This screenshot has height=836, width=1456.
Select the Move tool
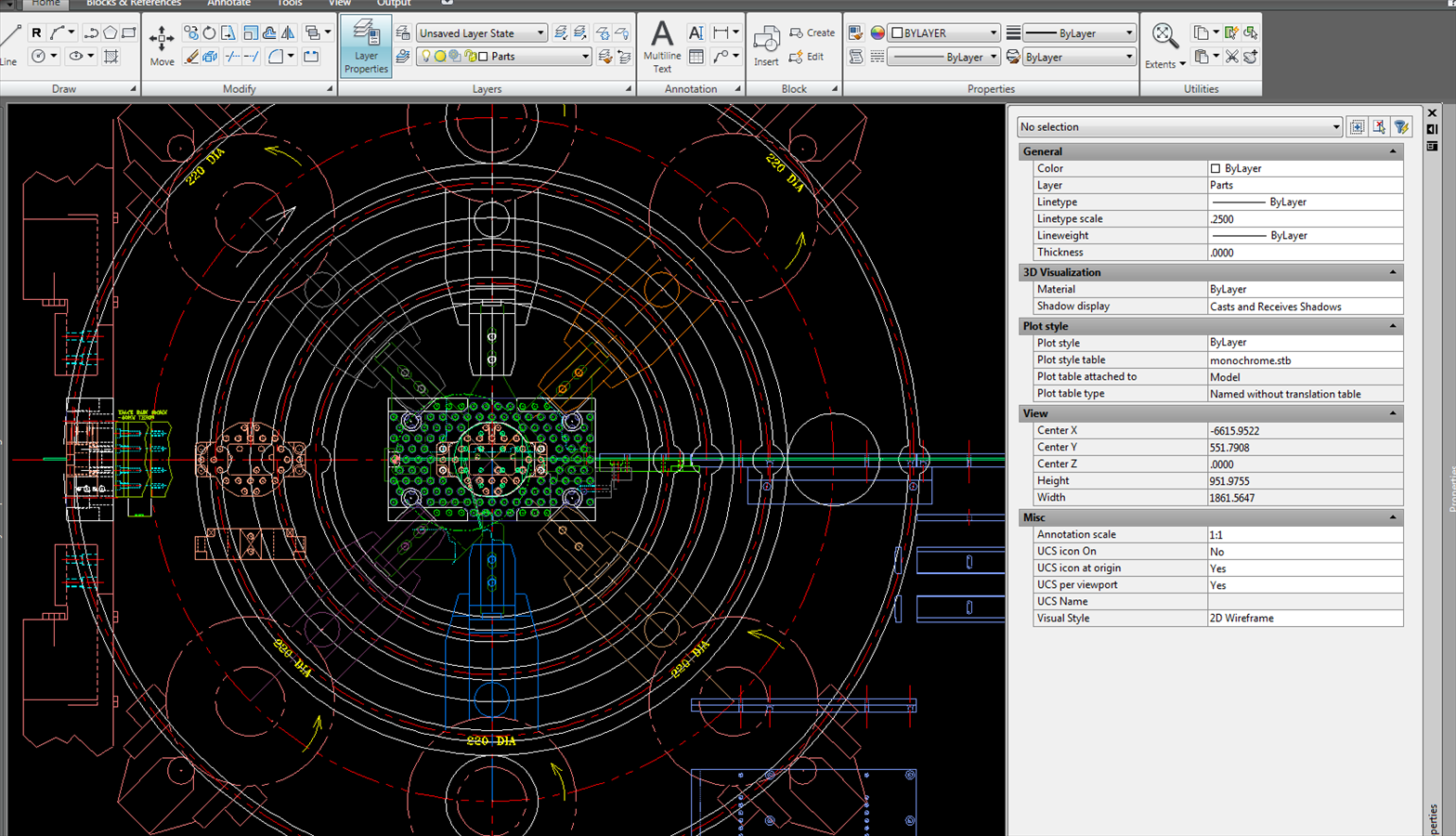[162, 46]
